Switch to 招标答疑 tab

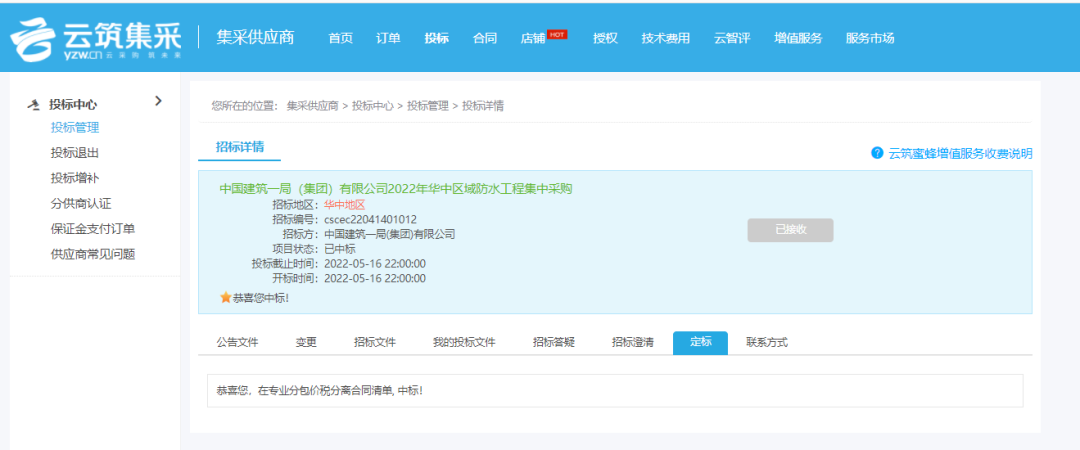pyautogui.click(x=554, y=342)
